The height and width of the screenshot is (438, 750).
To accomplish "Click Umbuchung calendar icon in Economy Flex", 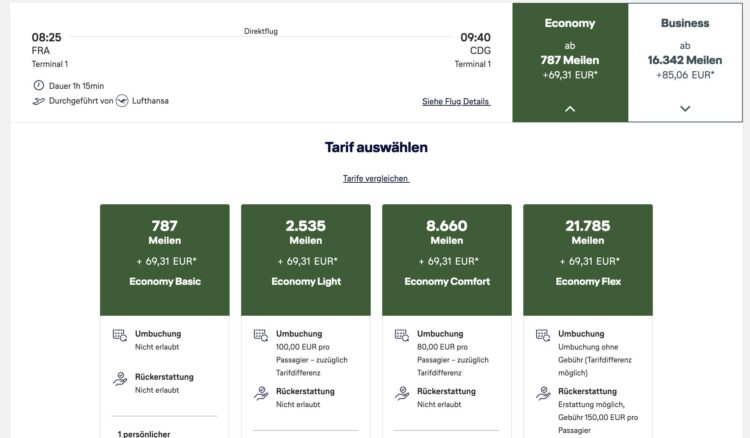I will [543, 335].
